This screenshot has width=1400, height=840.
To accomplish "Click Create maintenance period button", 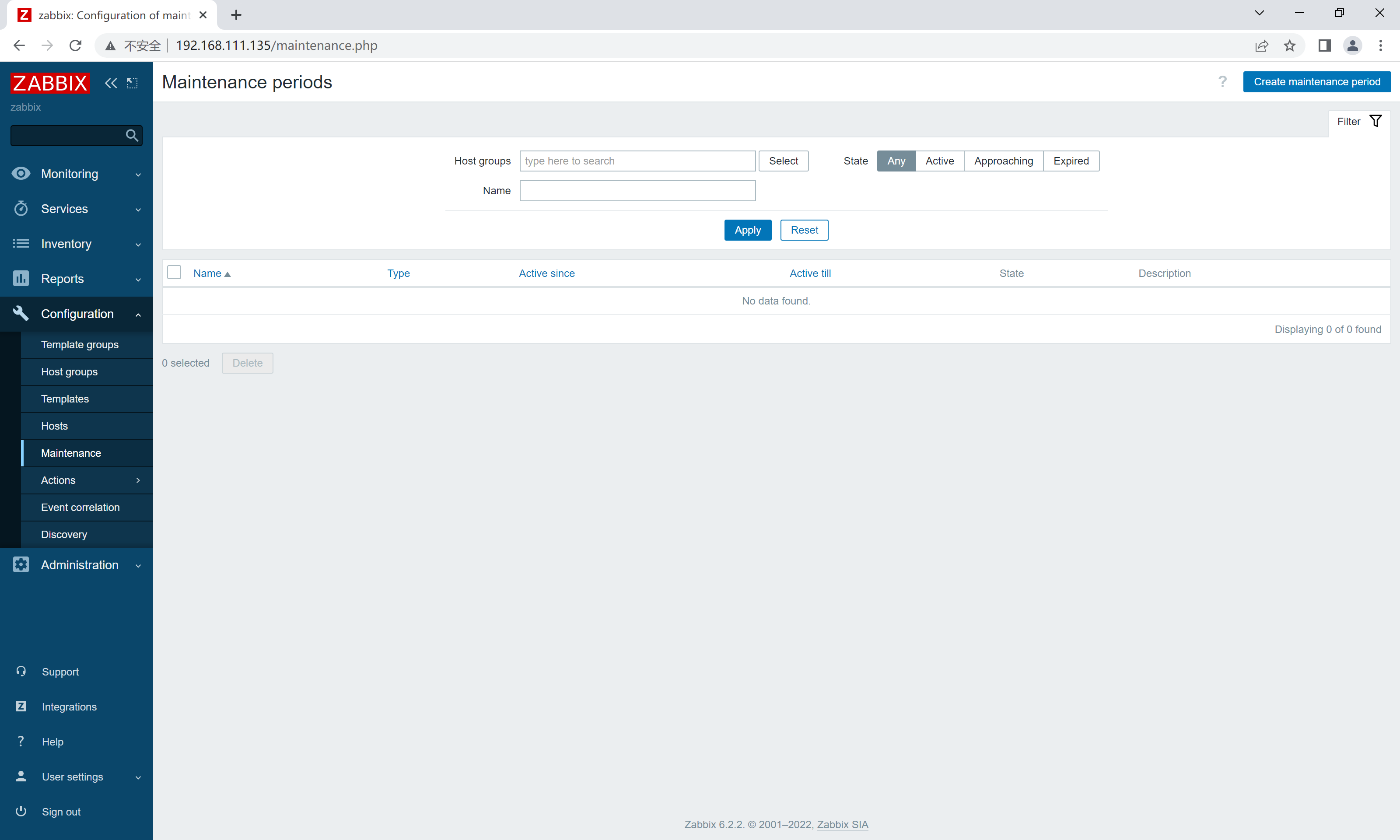I will 1317,81.
